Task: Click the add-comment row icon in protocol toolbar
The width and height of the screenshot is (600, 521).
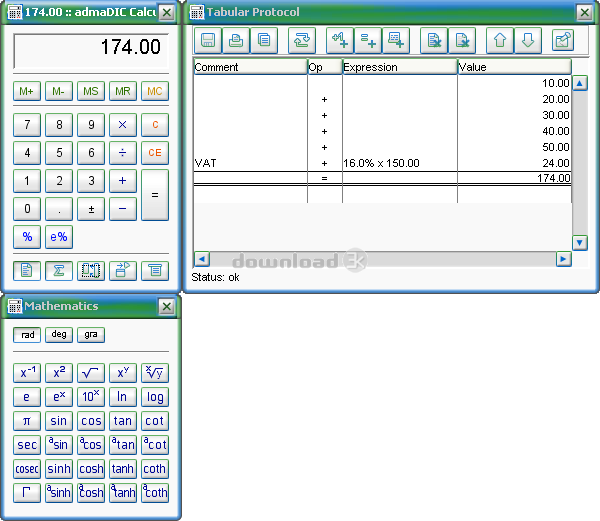Action: [396, 40]
